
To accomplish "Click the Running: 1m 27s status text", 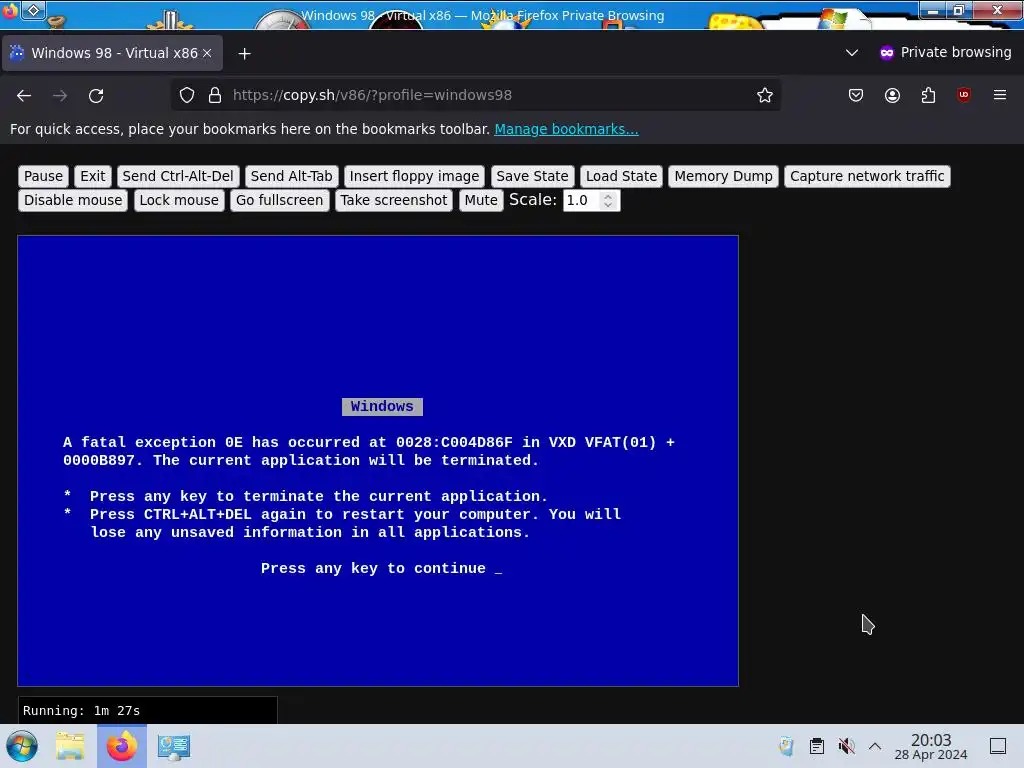I will coord(82,711).
